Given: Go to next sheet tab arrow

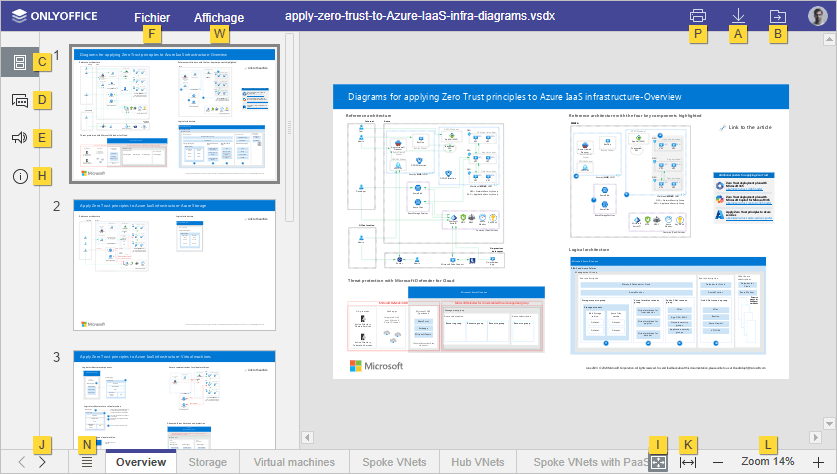Looking at the screenshot, I should pos(42,462).
